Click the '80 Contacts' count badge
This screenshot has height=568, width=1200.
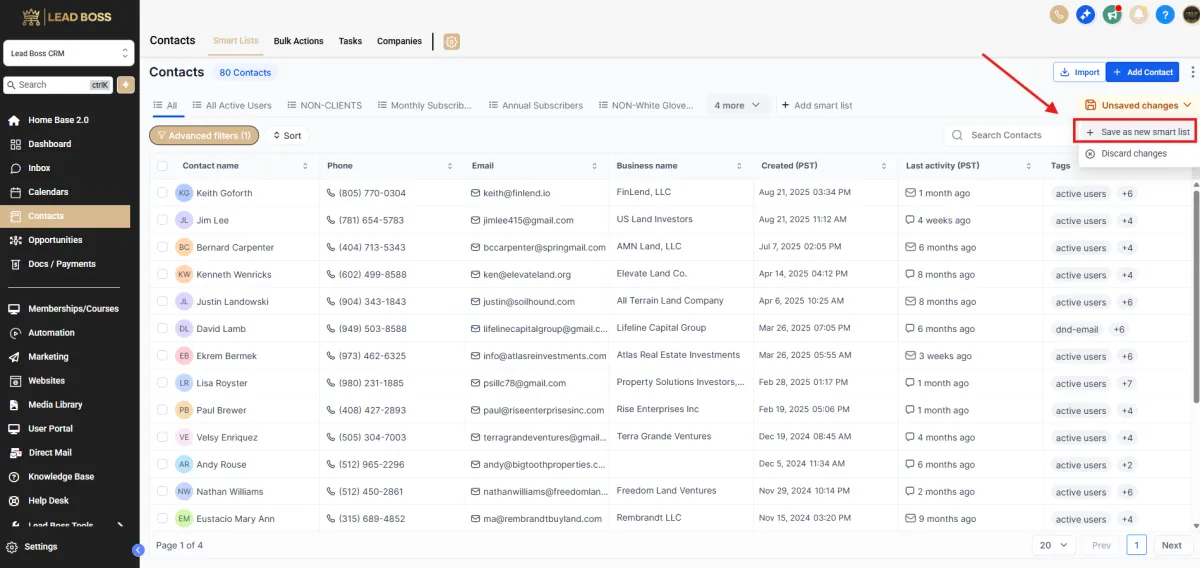pyautogui.click(x=245, y=73)
